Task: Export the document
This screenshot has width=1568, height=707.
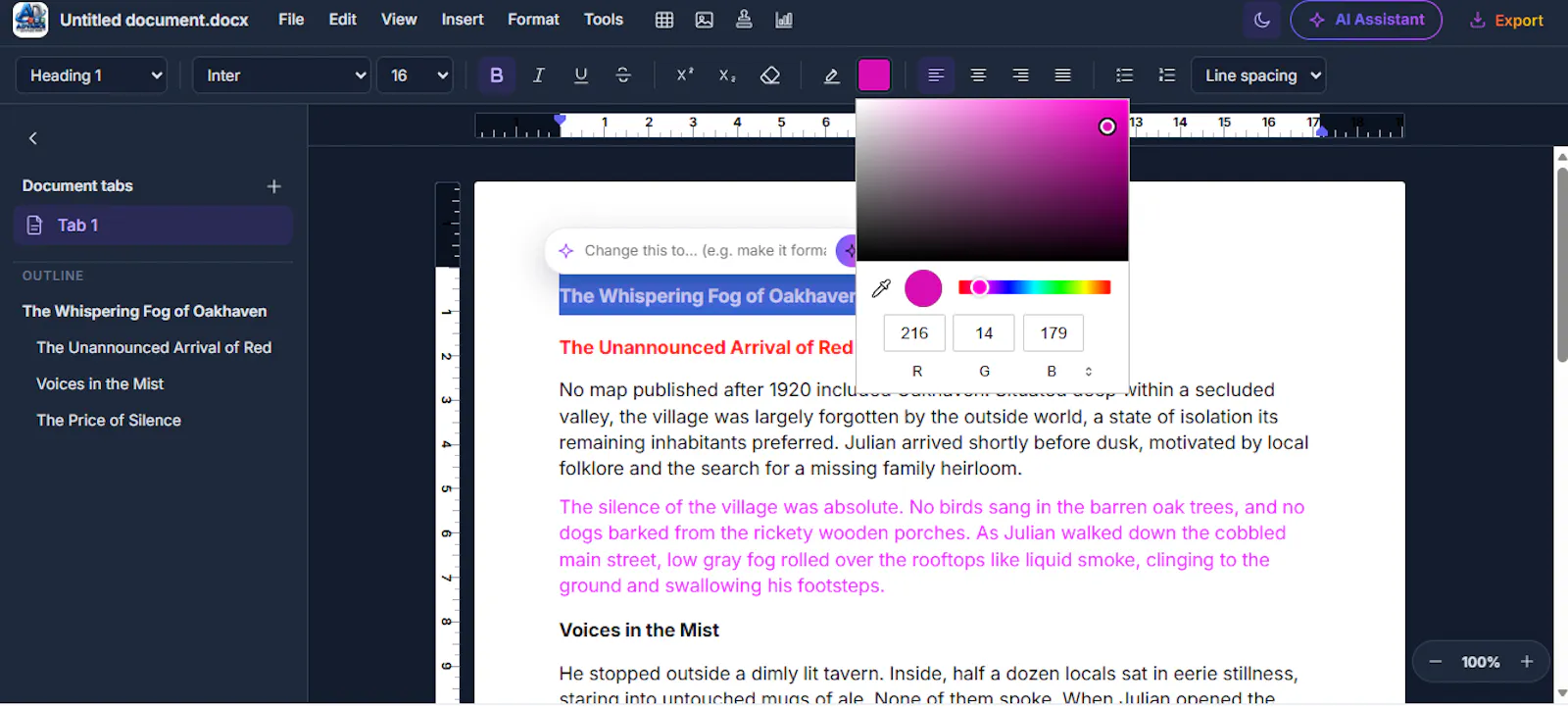Action: 1506,20
